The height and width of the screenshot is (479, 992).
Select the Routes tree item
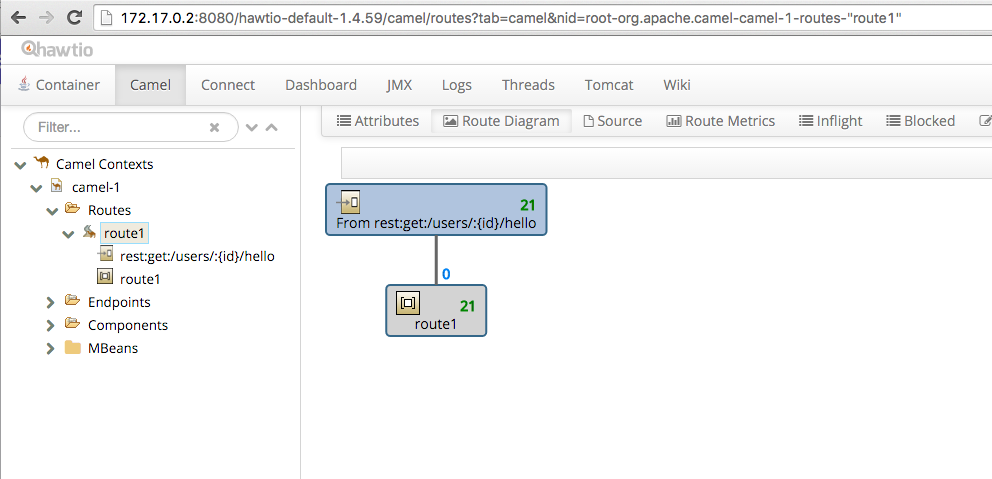(x=109, y=210)
